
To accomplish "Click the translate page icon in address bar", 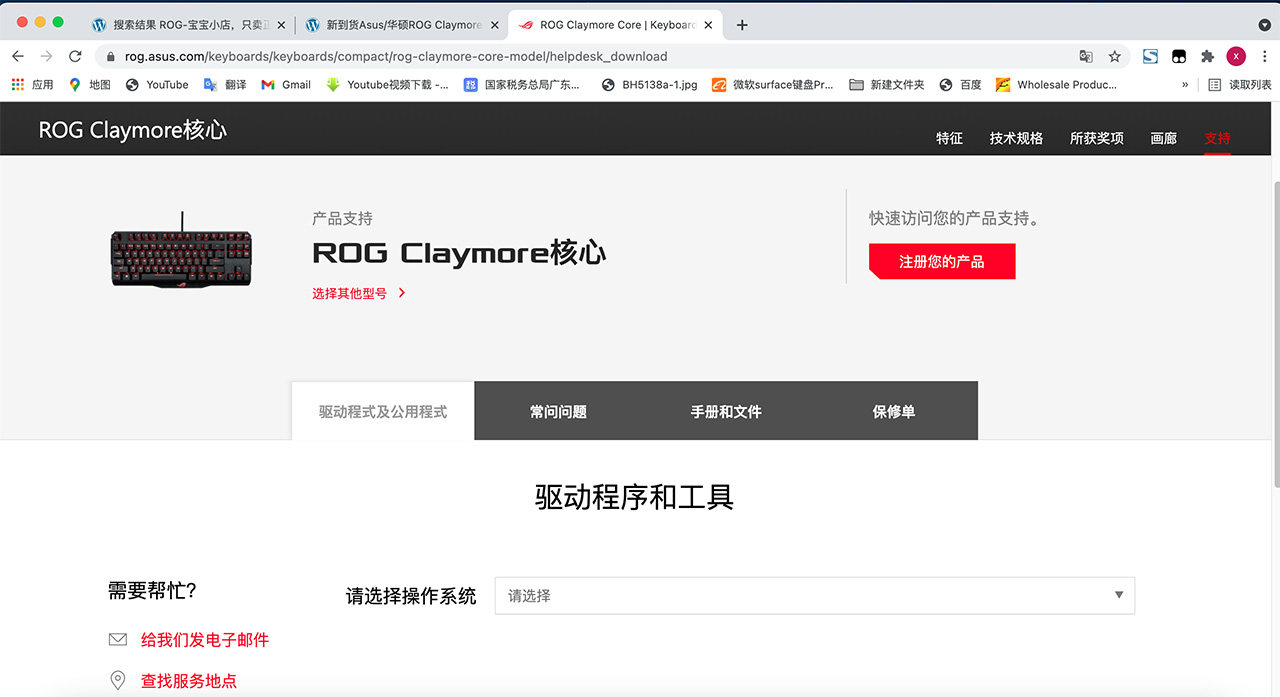I will (1086, 56).
